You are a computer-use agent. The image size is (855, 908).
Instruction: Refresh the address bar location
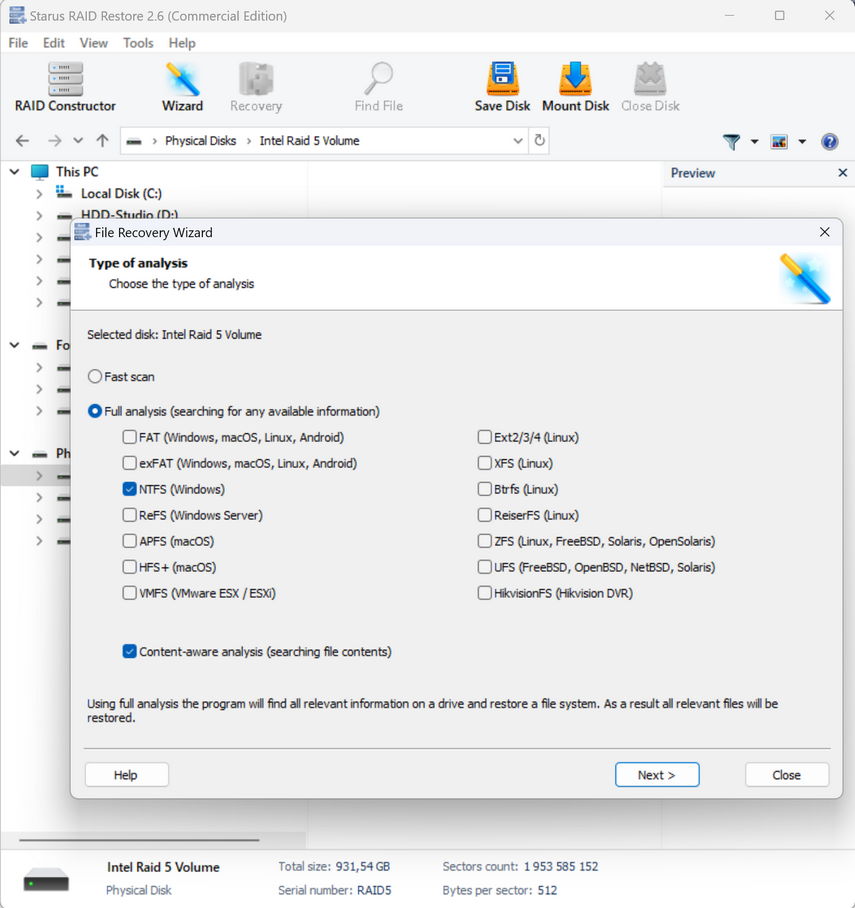click(x=539, y=141)
